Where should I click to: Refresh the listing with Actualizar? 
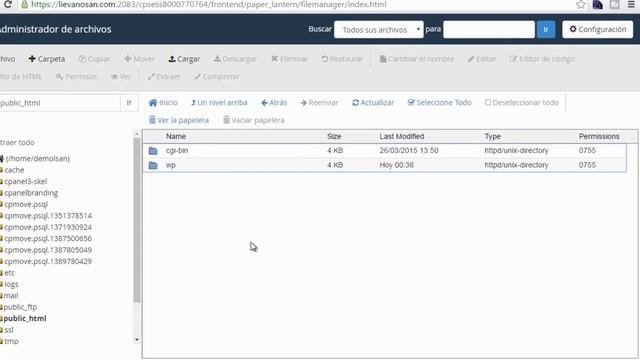(x=373, y=102)
